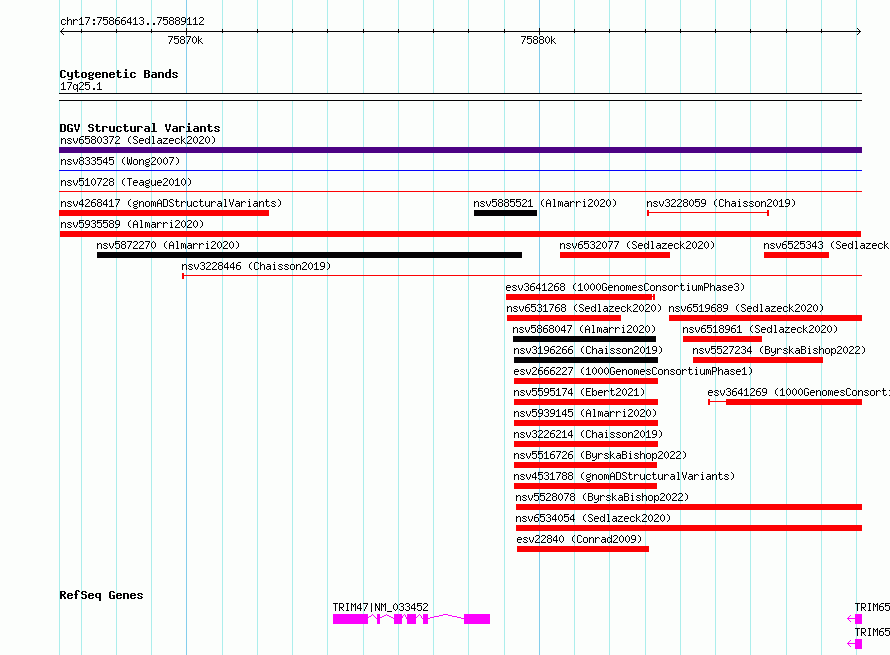The width and height of the screenshot is (890, 655).
Task: Click nsv5528078 (ByrskaBishop2022) label
Action: pos(602,497)
